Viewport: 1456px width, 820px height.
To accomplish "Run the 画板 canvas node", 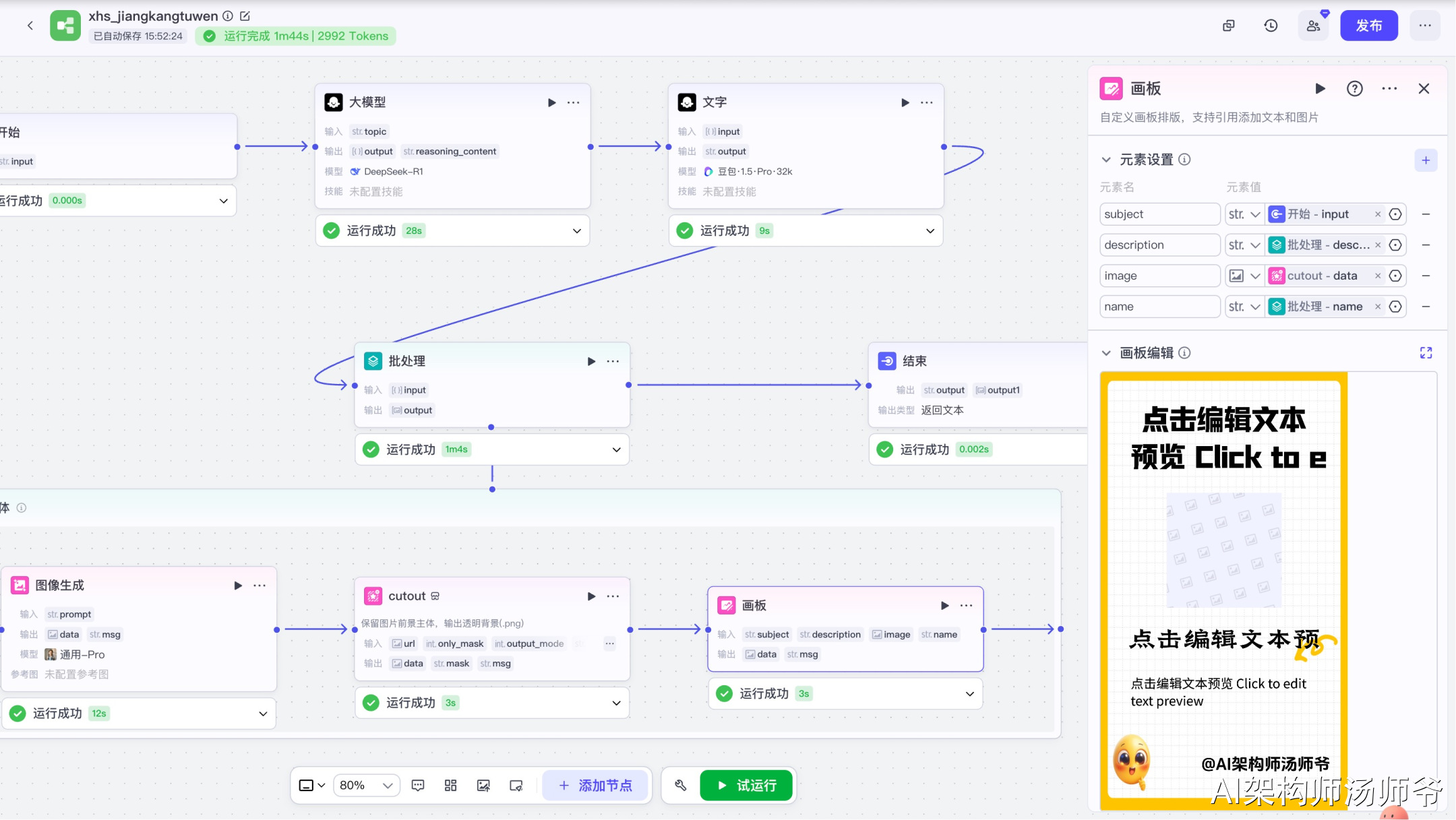I will (x=944, y=606).
